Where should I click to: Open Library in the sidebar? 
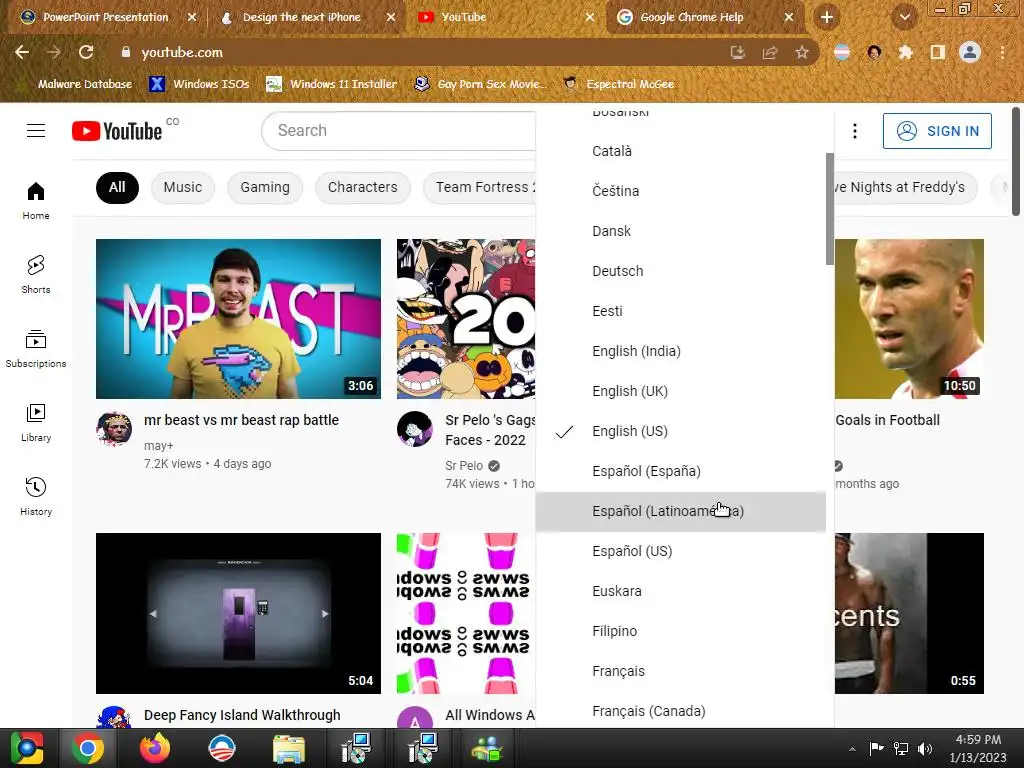tap(36, 423)
